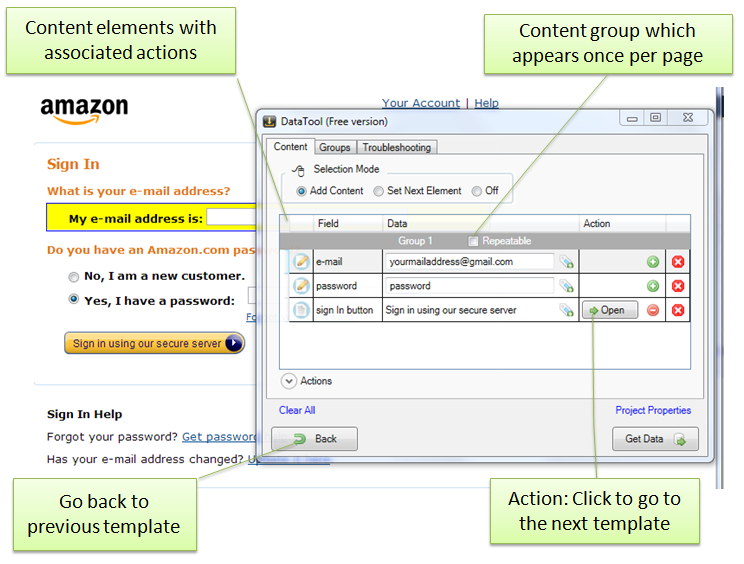Click the password data input field
This screenshot has height=564, width=744.
click(x=468, y=286)
